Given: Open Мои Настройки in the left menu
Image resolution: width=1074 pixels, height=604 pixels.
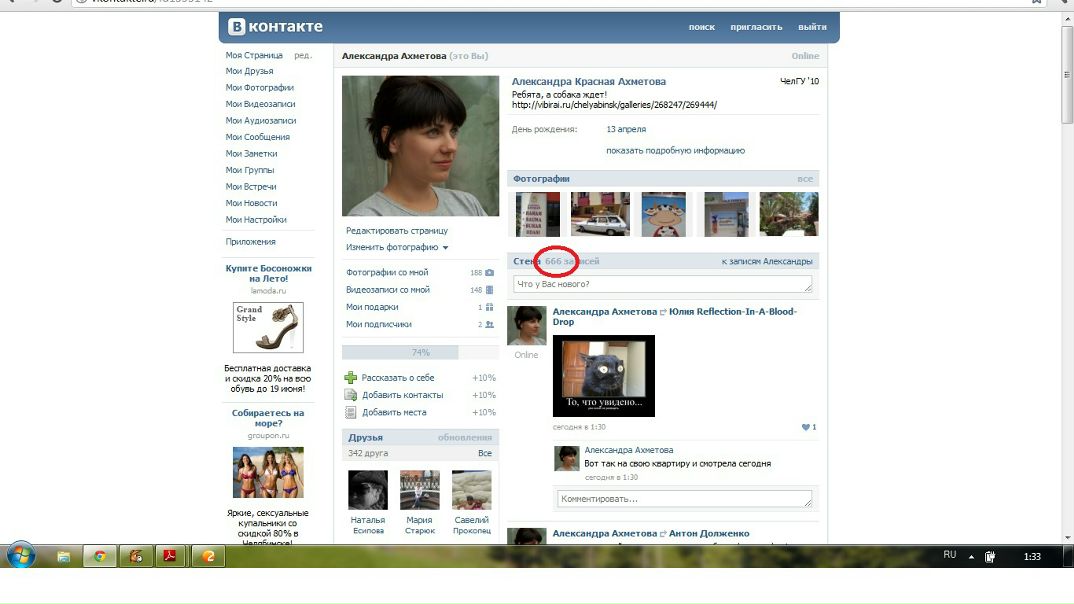Looking at the screenshot, I should [256, 220].
